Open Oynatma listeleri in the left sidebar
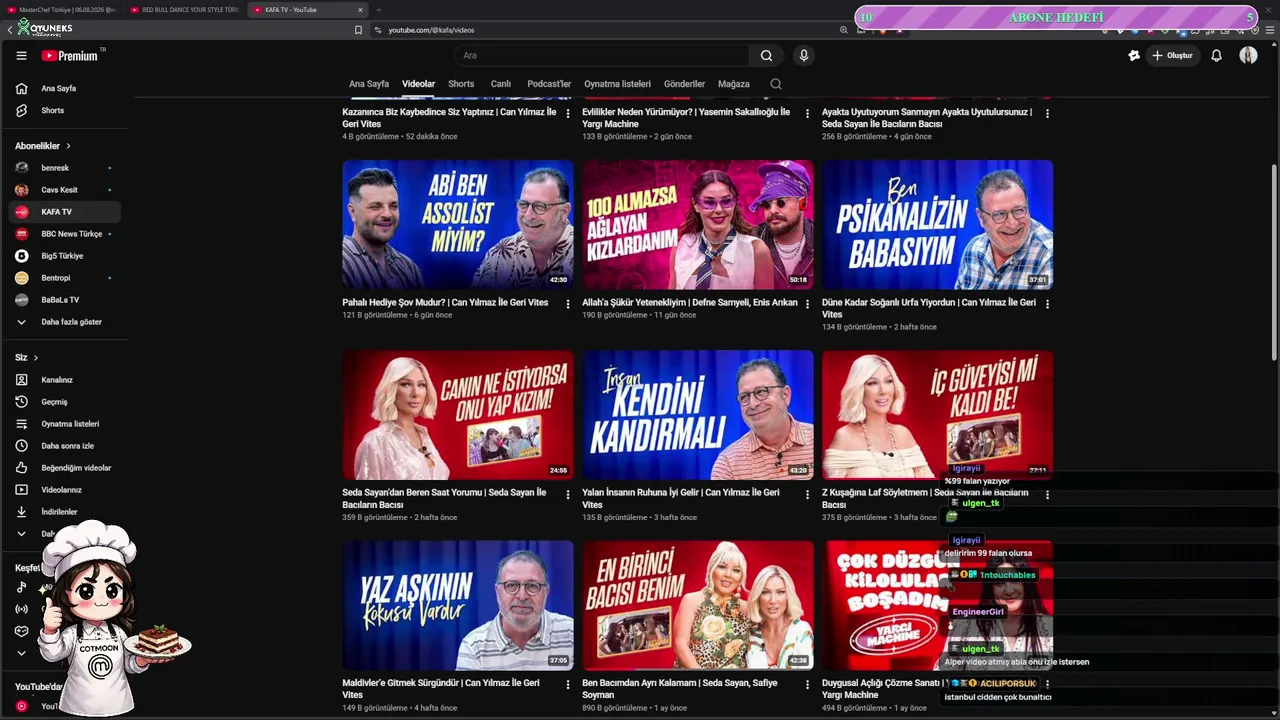 [x=65, y=424]
